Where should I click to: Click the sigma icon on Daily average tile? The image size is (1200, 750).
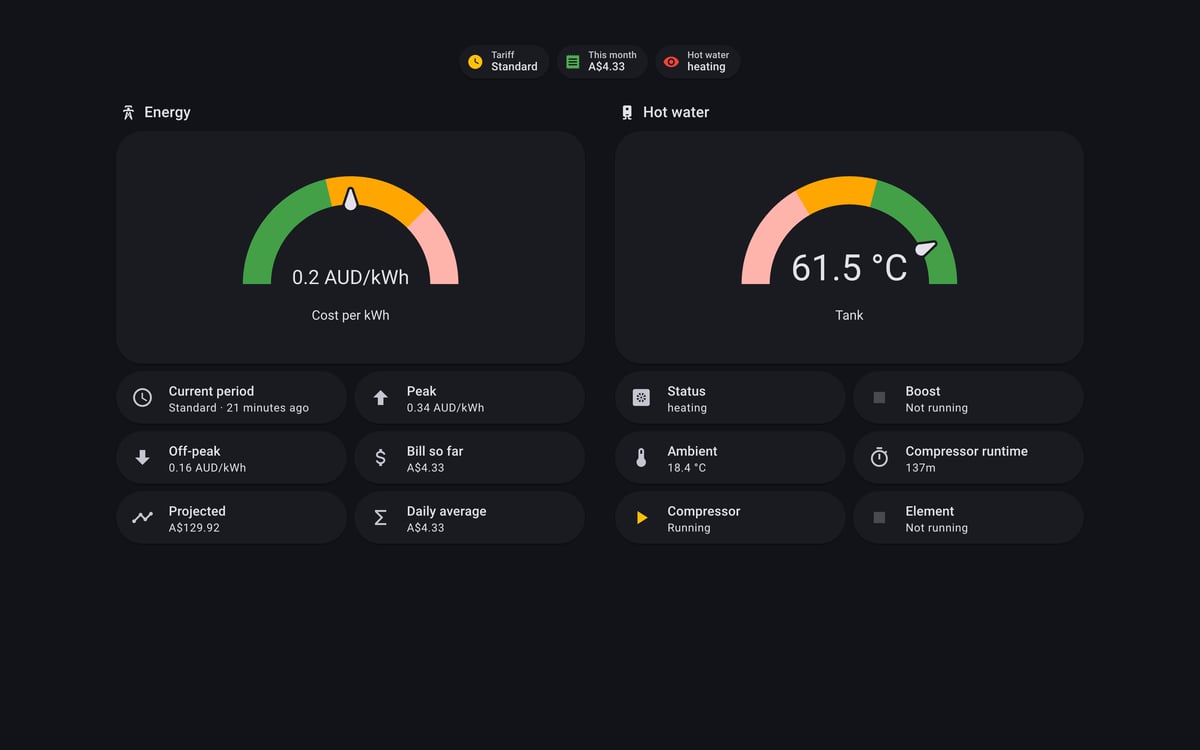point(380,518)
